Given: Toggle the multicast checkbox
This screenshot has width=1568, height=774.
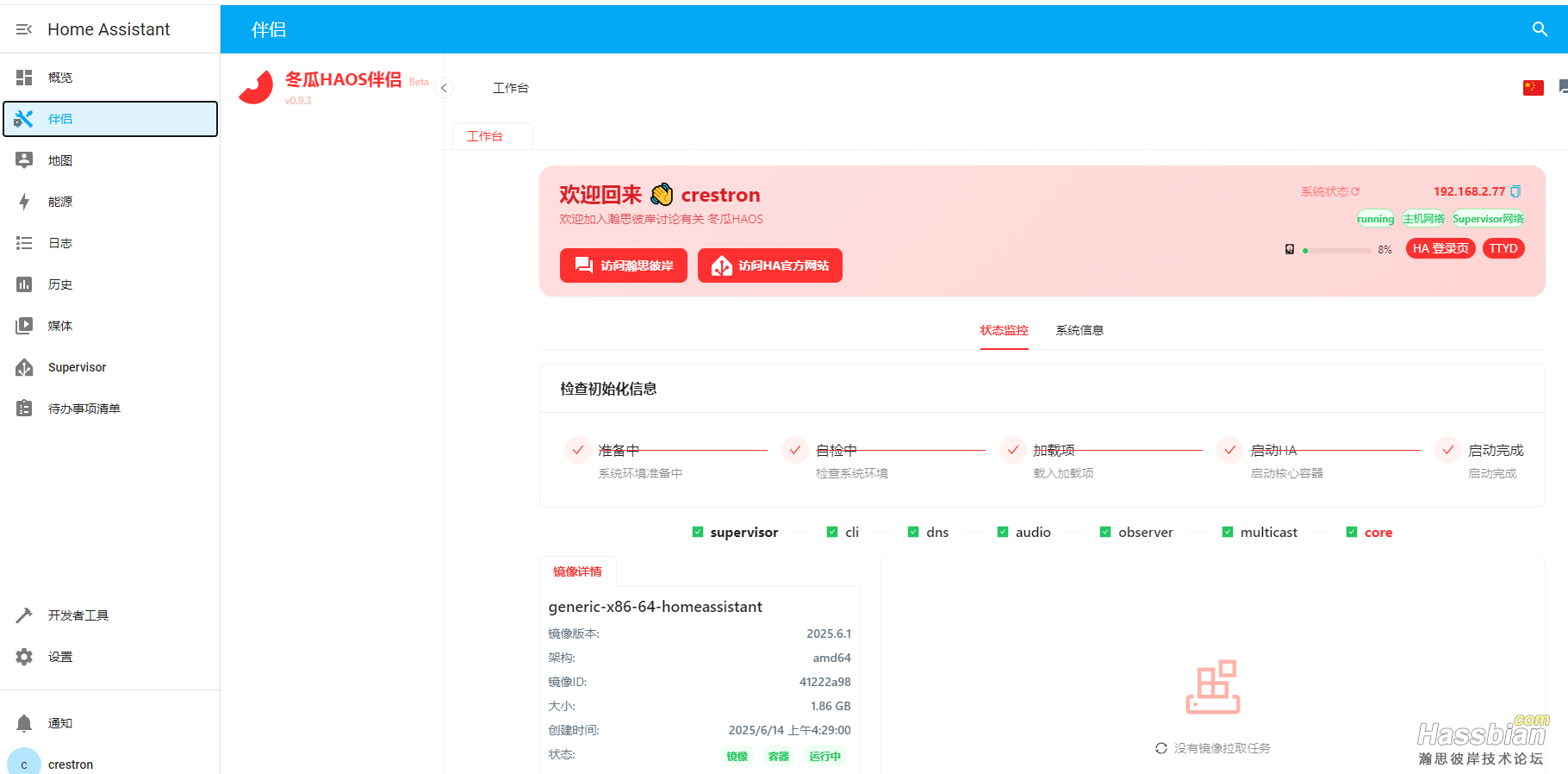Looking at the screenshot, I should point(1228,533).
